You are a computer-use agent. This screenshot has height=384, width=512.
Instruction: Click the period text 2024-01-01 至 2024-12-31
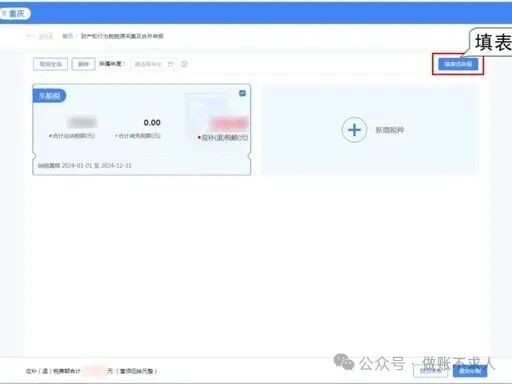pyautogui.click(x=97, y=166)
